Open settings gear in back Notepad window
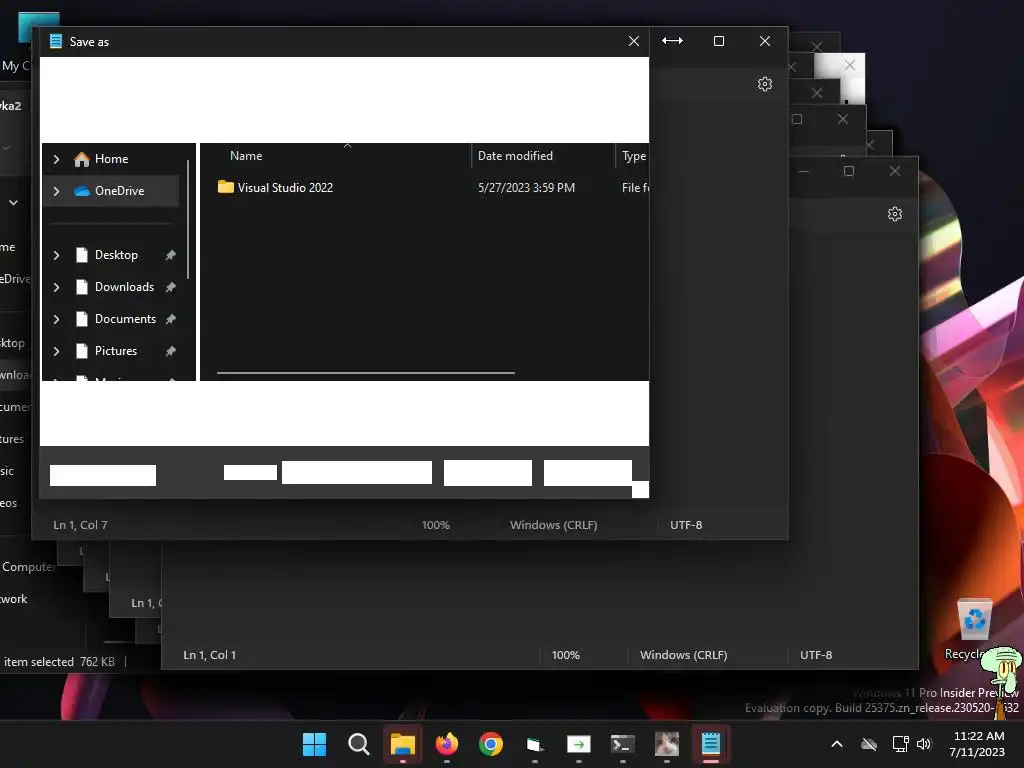1024x768 pixels. click(x=895, y=214)
